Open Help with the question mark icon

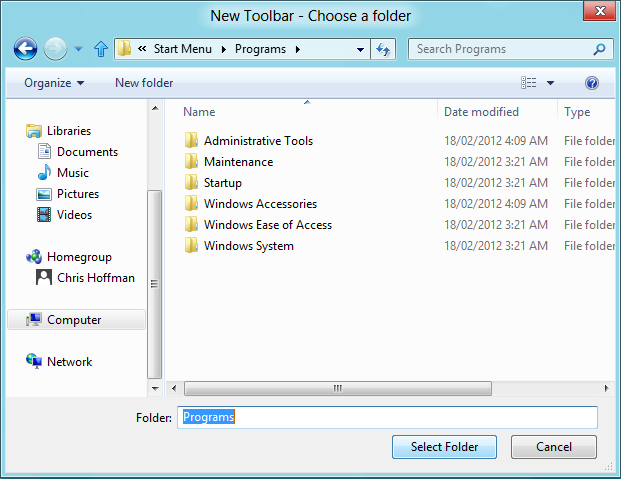pos(592,83)
